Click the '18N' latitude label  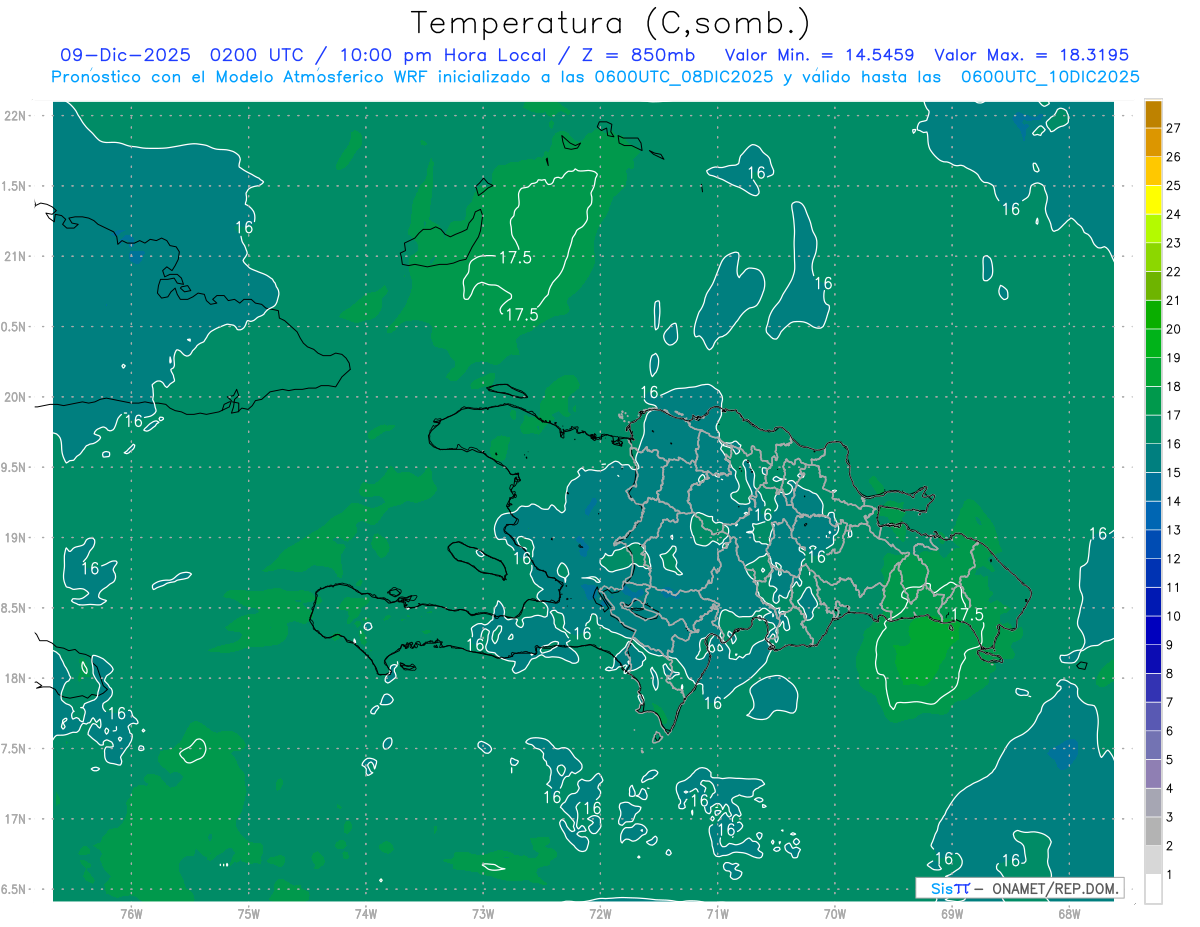tap(16, 679)
